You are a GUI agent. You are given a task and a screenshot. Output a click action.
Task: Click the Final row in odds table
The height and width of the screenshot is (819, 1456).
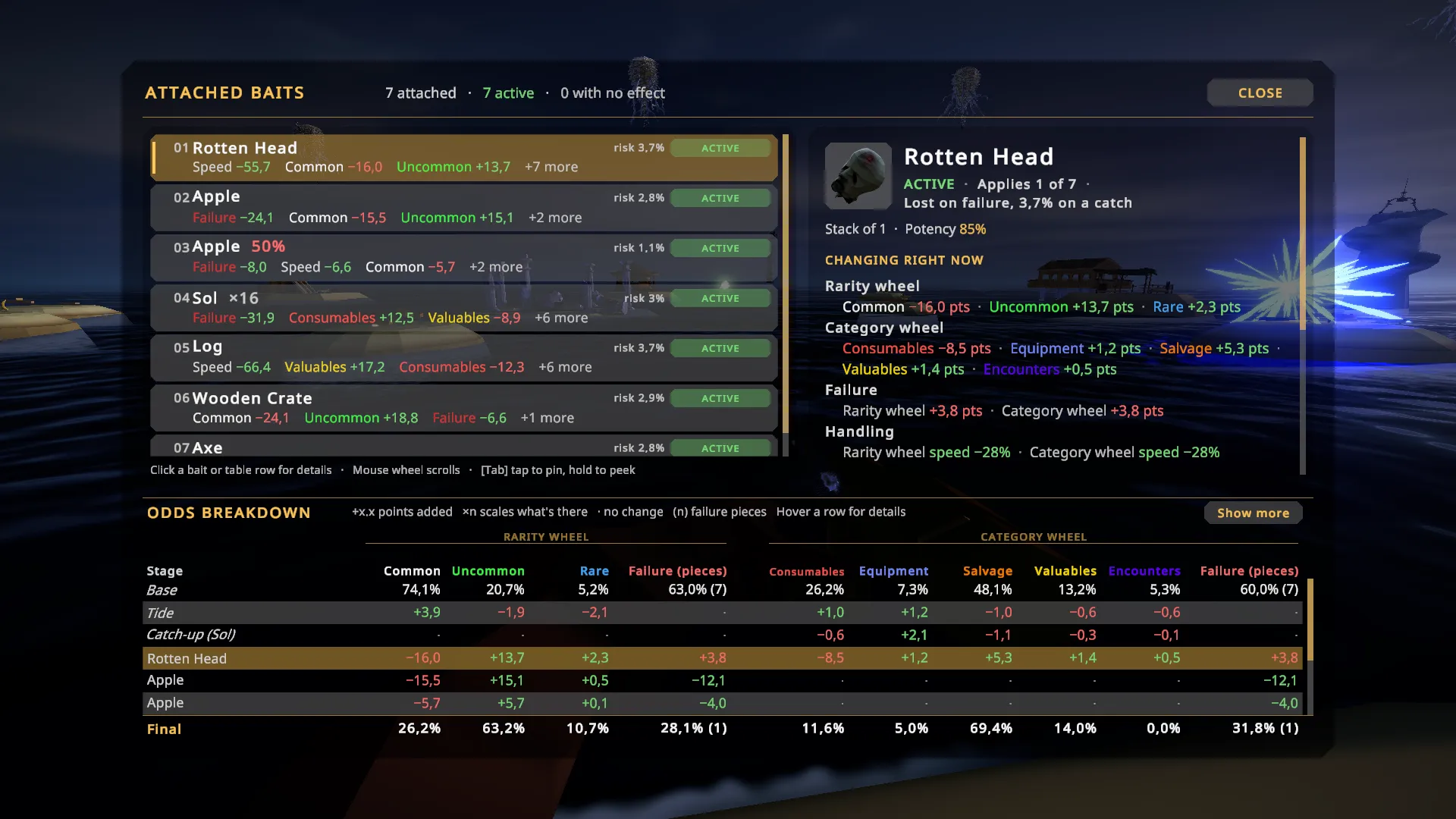click(724, 729)
